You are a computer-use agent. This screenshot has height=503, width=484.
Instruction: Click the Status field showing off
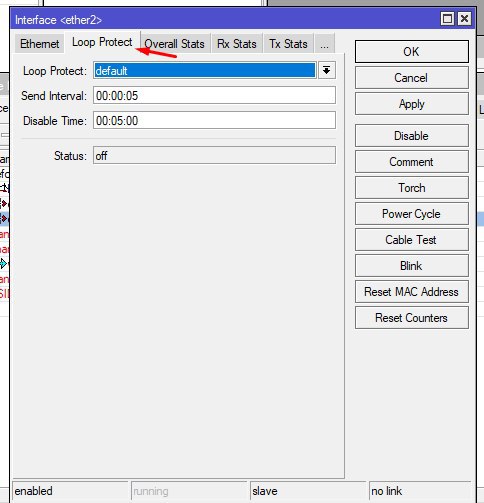coord(214,155)
